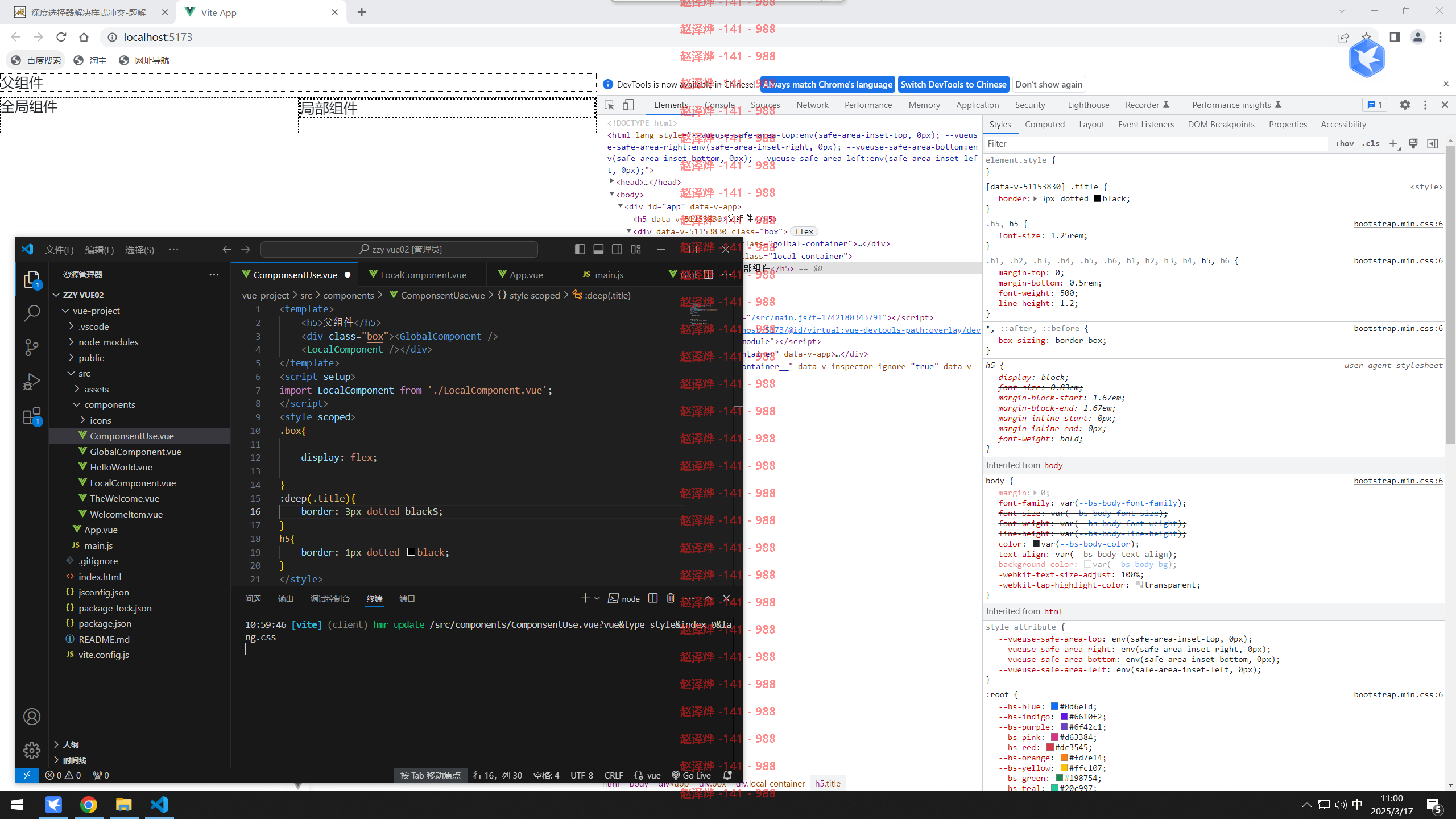Viewport: 1456px width, 819px height.
Task: Open Chrome from Windows taskbar
Action: [88, 805]
